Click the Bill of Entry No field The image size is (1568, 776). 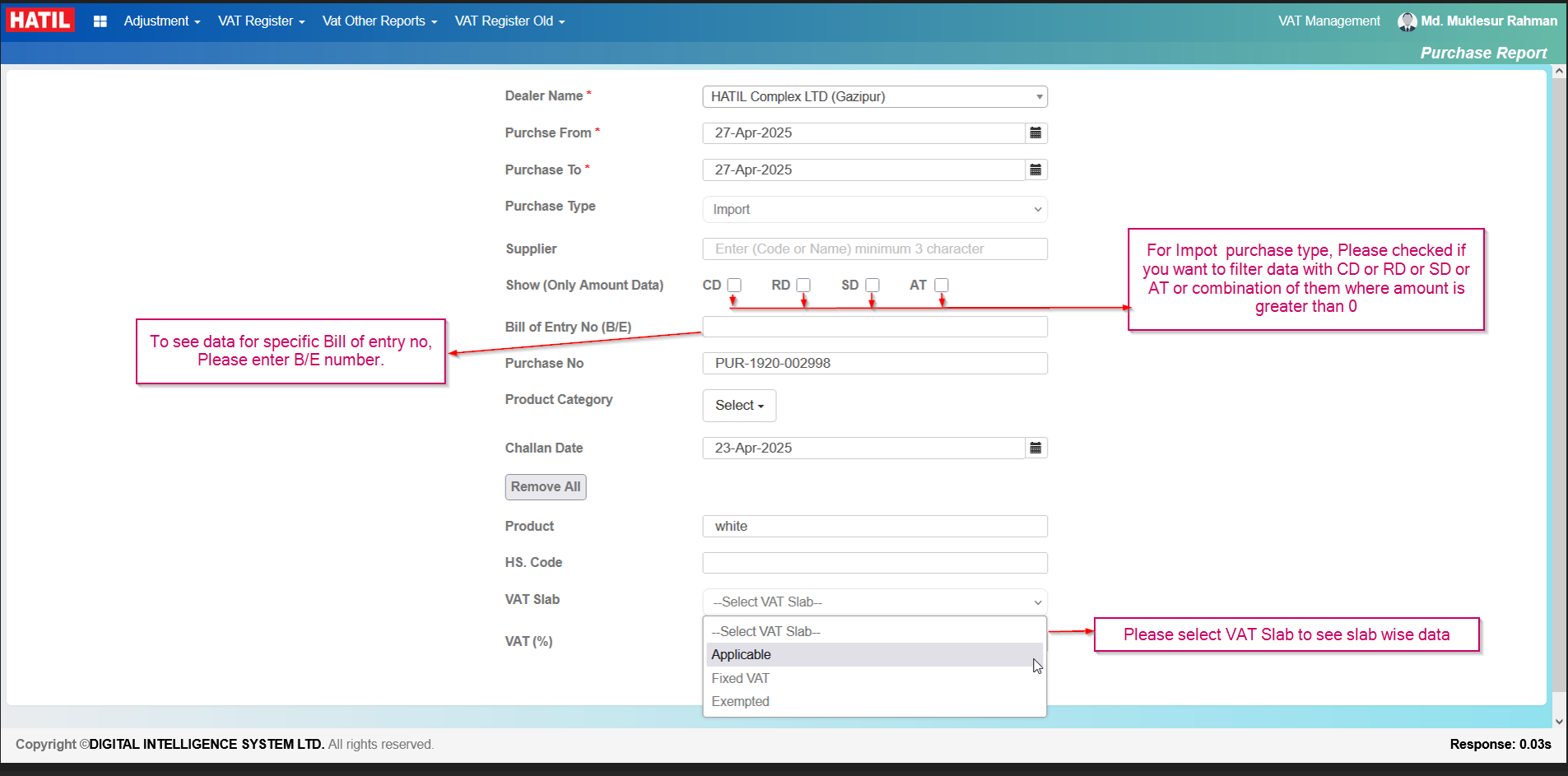875,327
